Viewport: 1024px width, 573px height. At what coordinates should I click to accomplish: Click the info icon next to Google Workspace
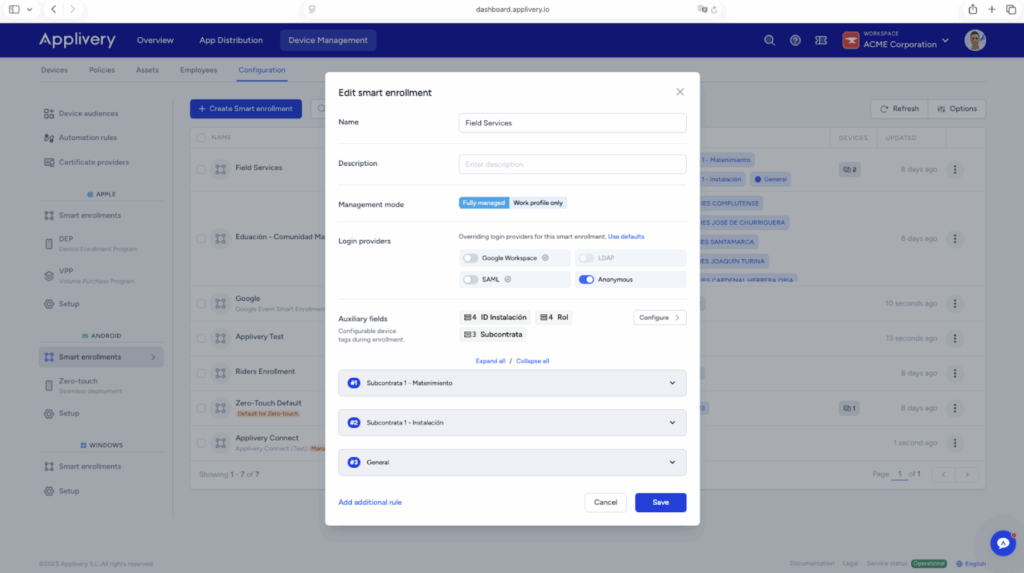pyautogui.click(x=545, y=258)
